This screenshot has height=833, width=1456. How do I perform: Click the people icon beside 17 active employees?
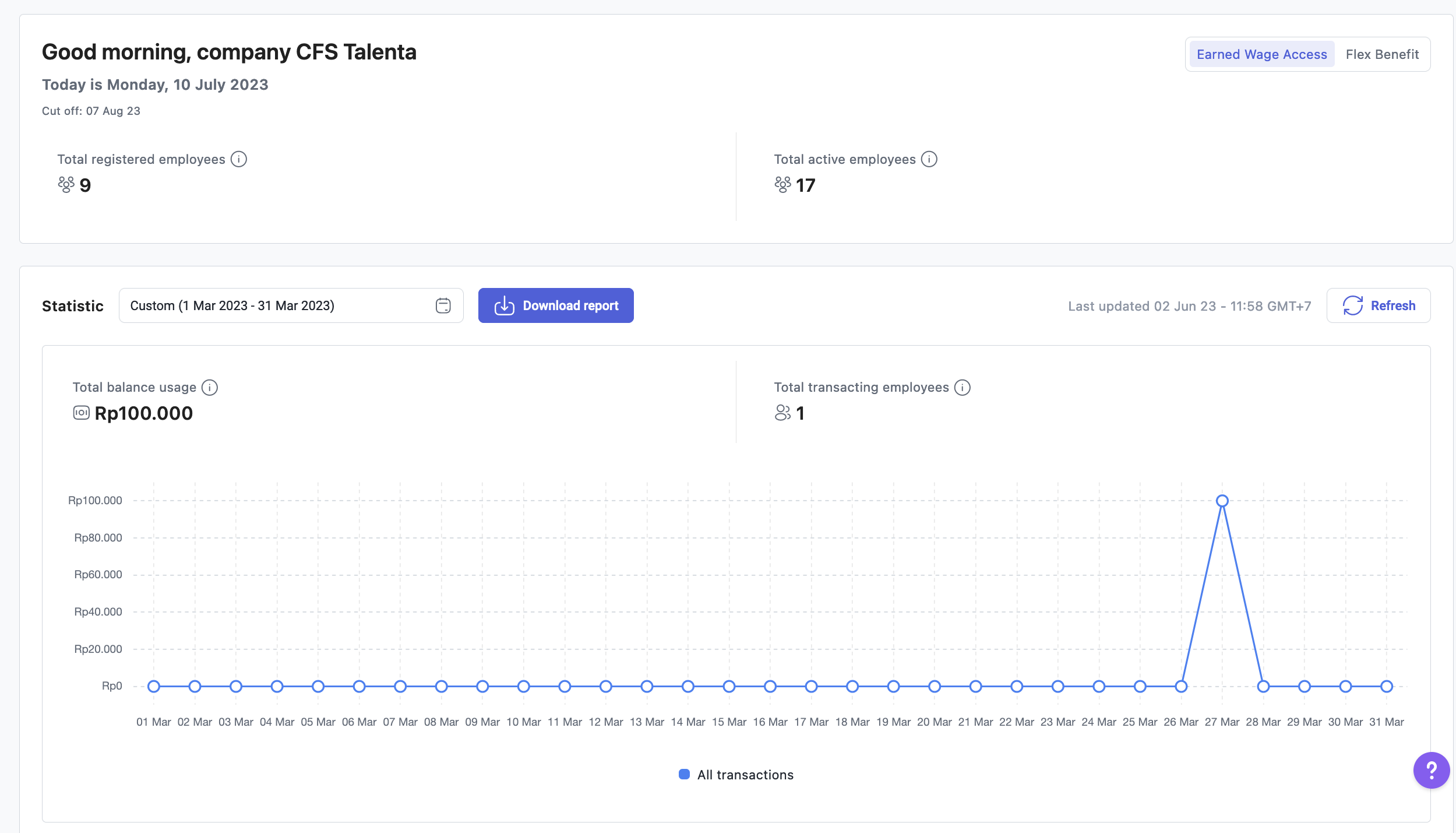click(x=782, y=185)
